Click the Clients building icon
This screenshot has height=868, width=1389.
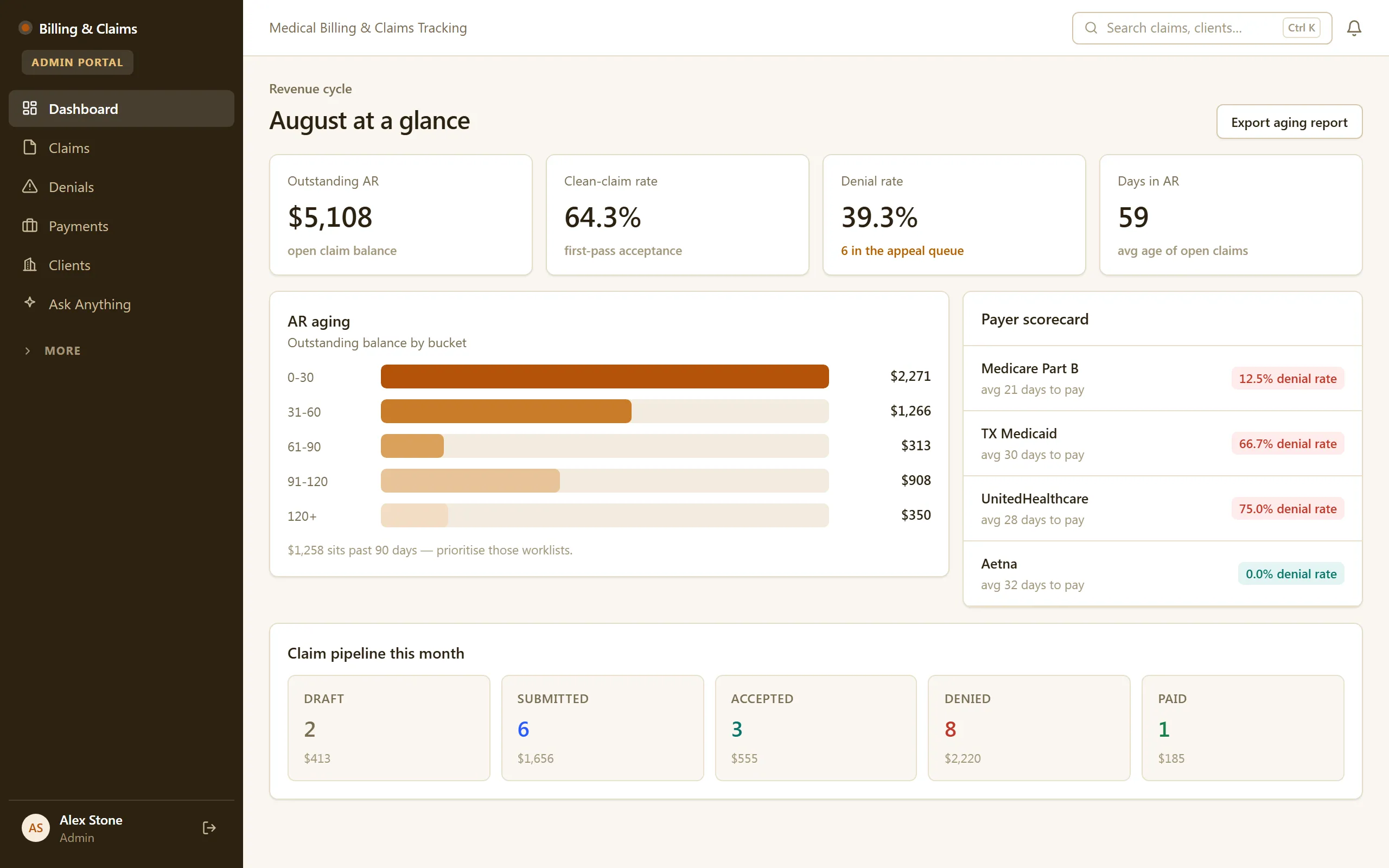click(x=30, y=265)
